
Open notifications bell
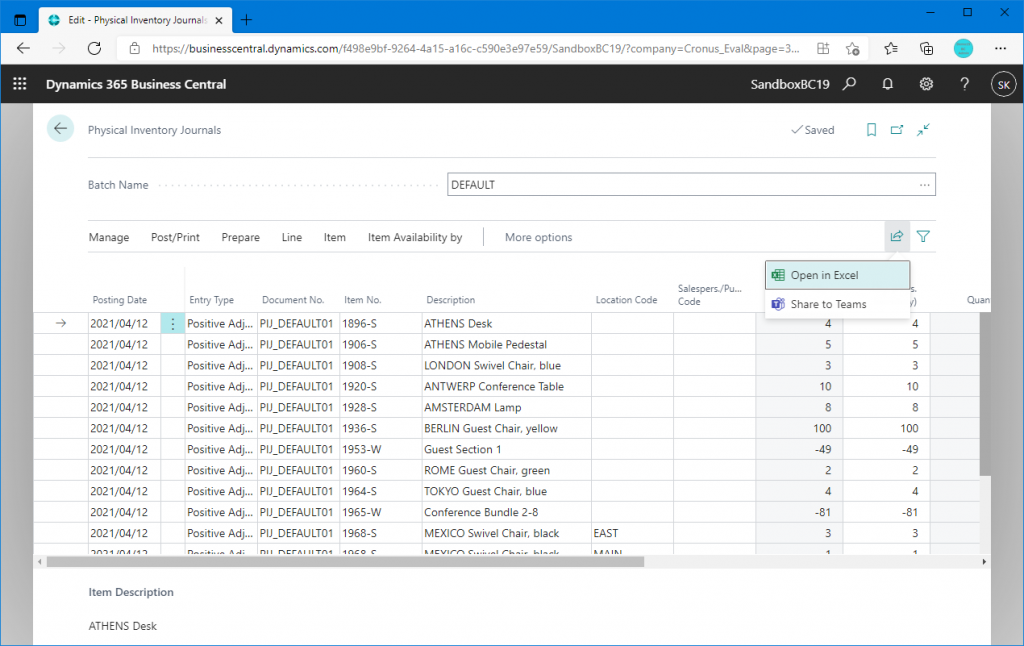(888, 84)
